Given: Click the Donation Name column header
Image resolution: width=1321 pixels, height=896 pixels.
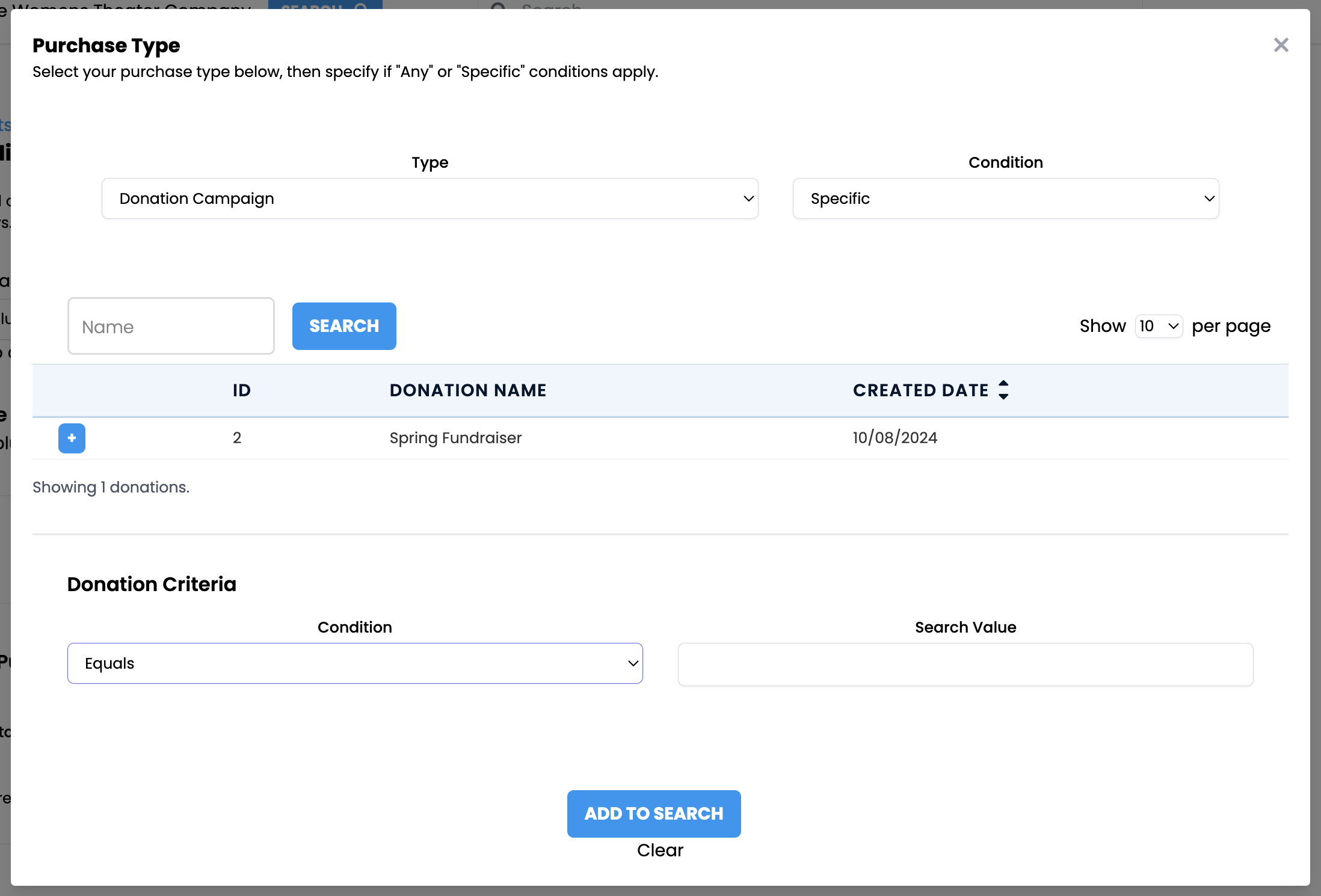Looking at the screenshot, I should click(x=467, y=390).
